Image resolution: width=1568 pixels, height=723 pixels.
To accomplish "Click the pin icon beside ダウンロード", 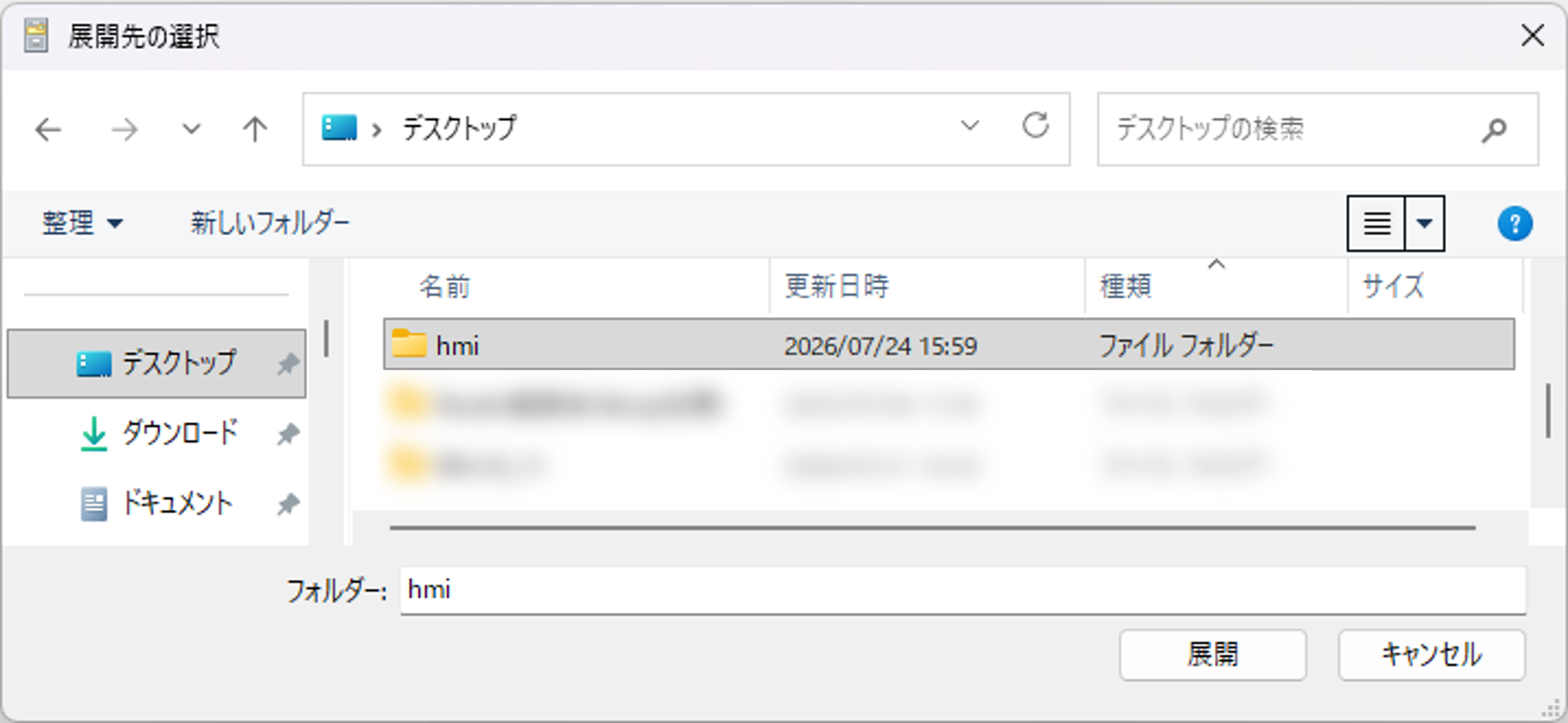I will pyautogui.click(x=288, y=434).
